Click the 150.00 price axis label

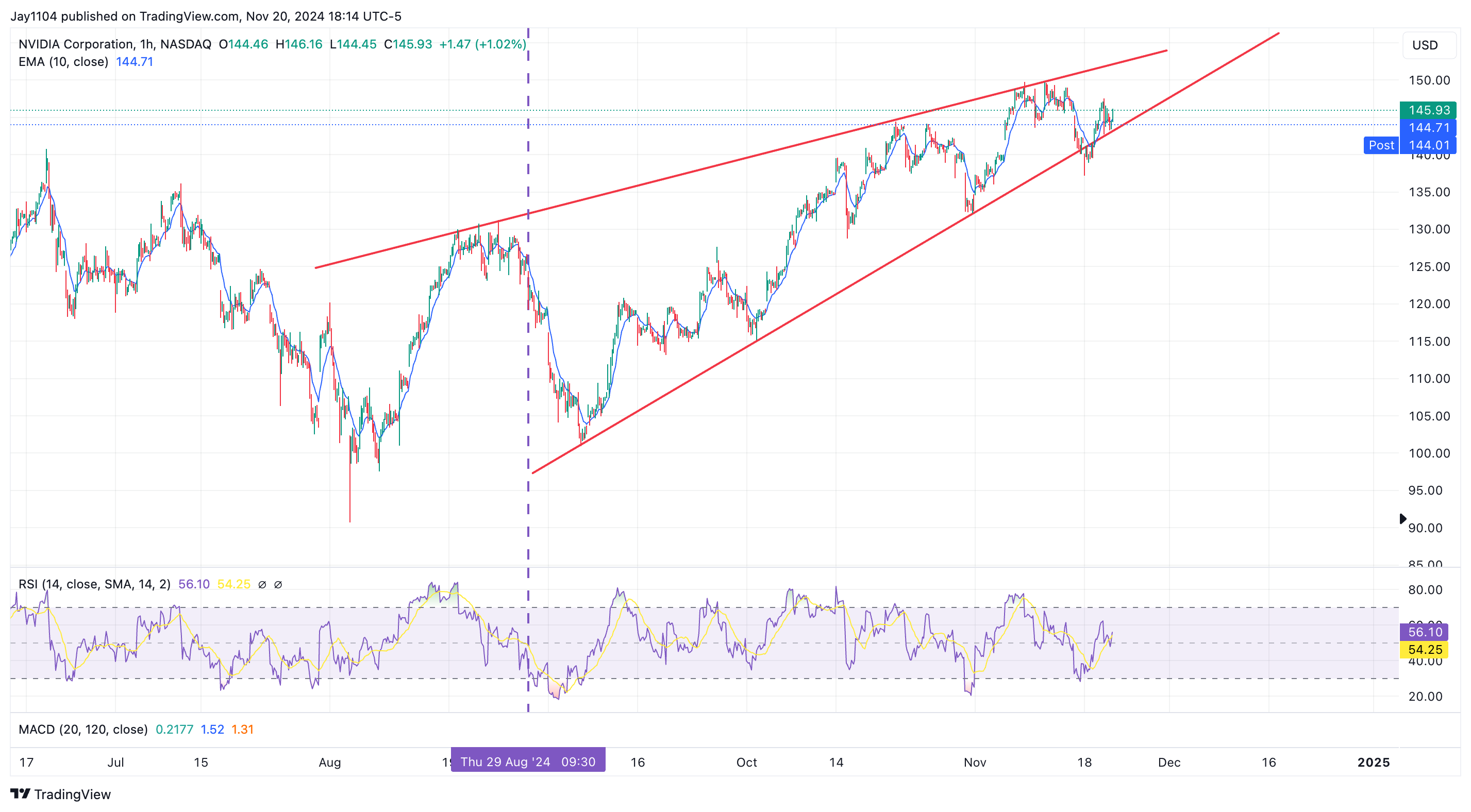(x=1429, y=80)
